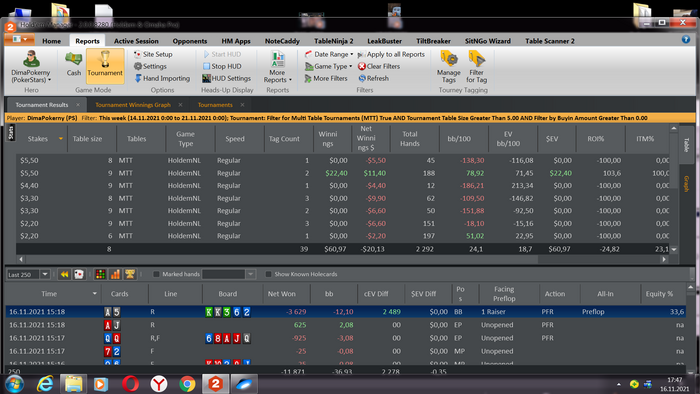Switch to Tournament Winnings Graph tab
700x394 pixels.
pos(133,105)
